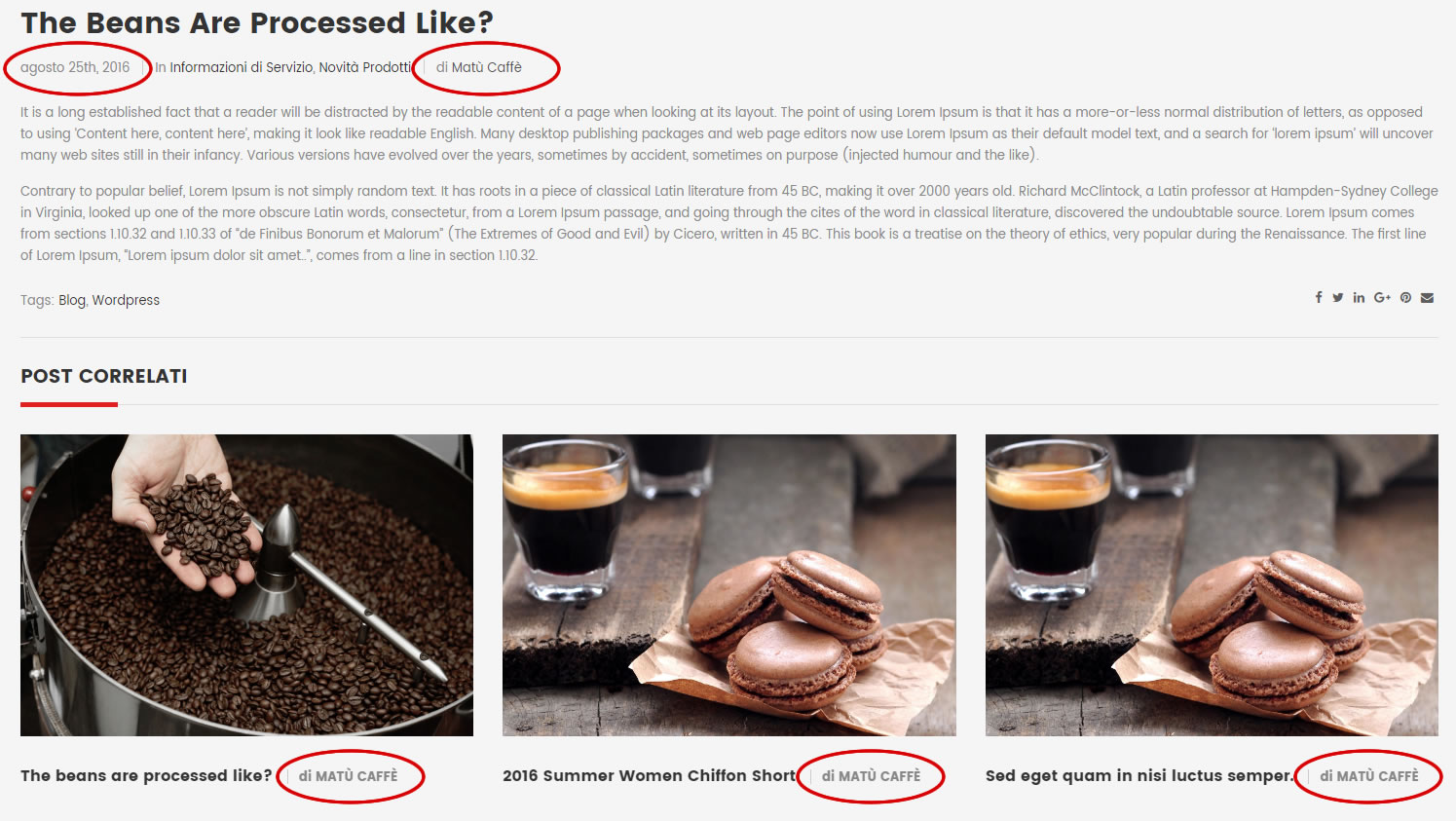Open the Informazioni di Servizio category

coord(241,67)
